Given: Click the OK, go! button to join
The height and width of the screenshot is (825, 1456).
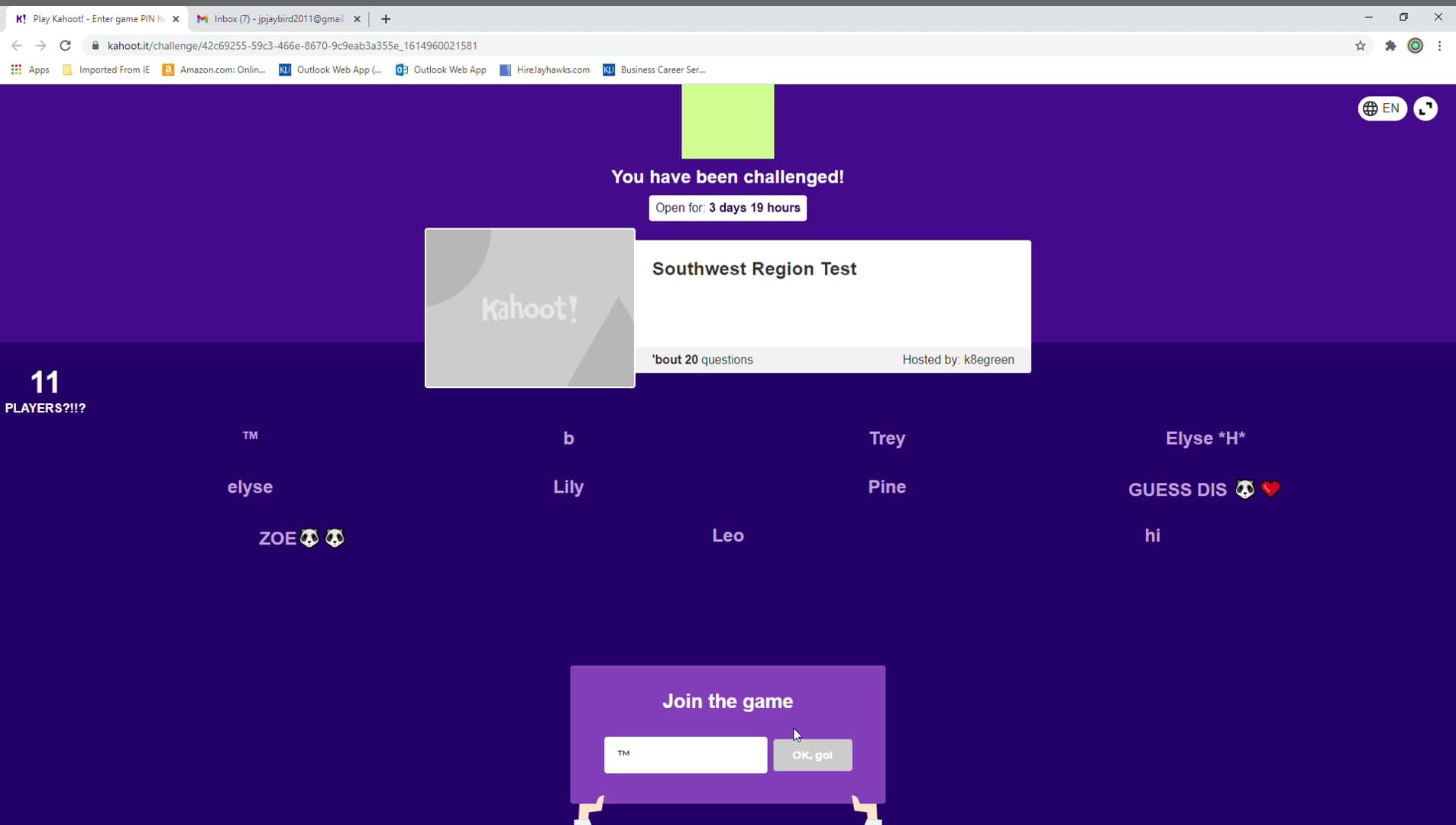Looking at the screenshot, I should click(812, 755).
